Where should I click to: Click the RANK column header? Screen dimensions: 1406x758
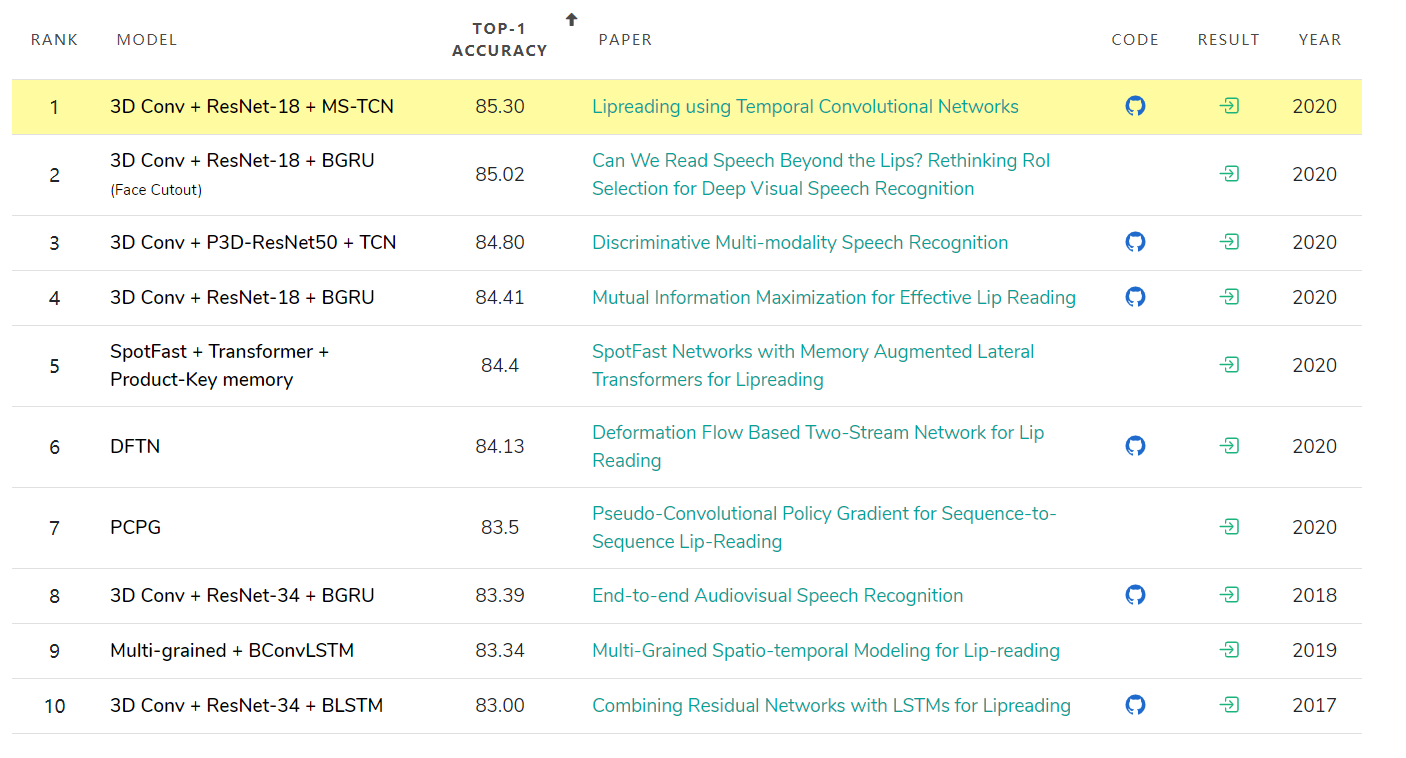pyautogui.click(x=54, y=40)
